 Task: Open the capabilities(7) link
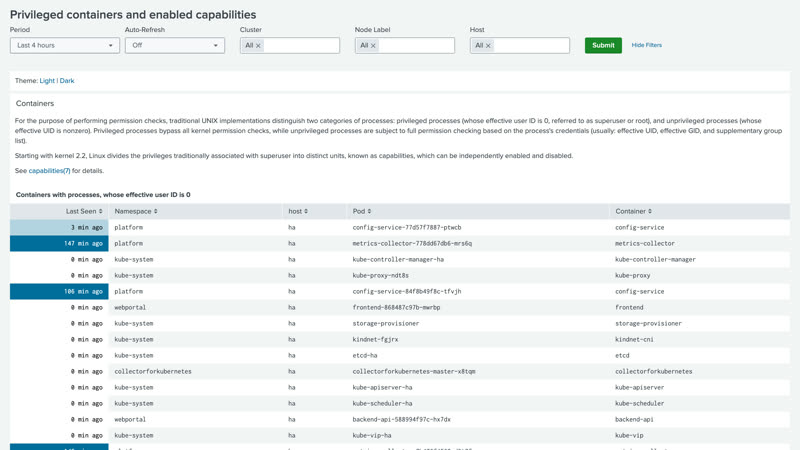click(49, 171)
